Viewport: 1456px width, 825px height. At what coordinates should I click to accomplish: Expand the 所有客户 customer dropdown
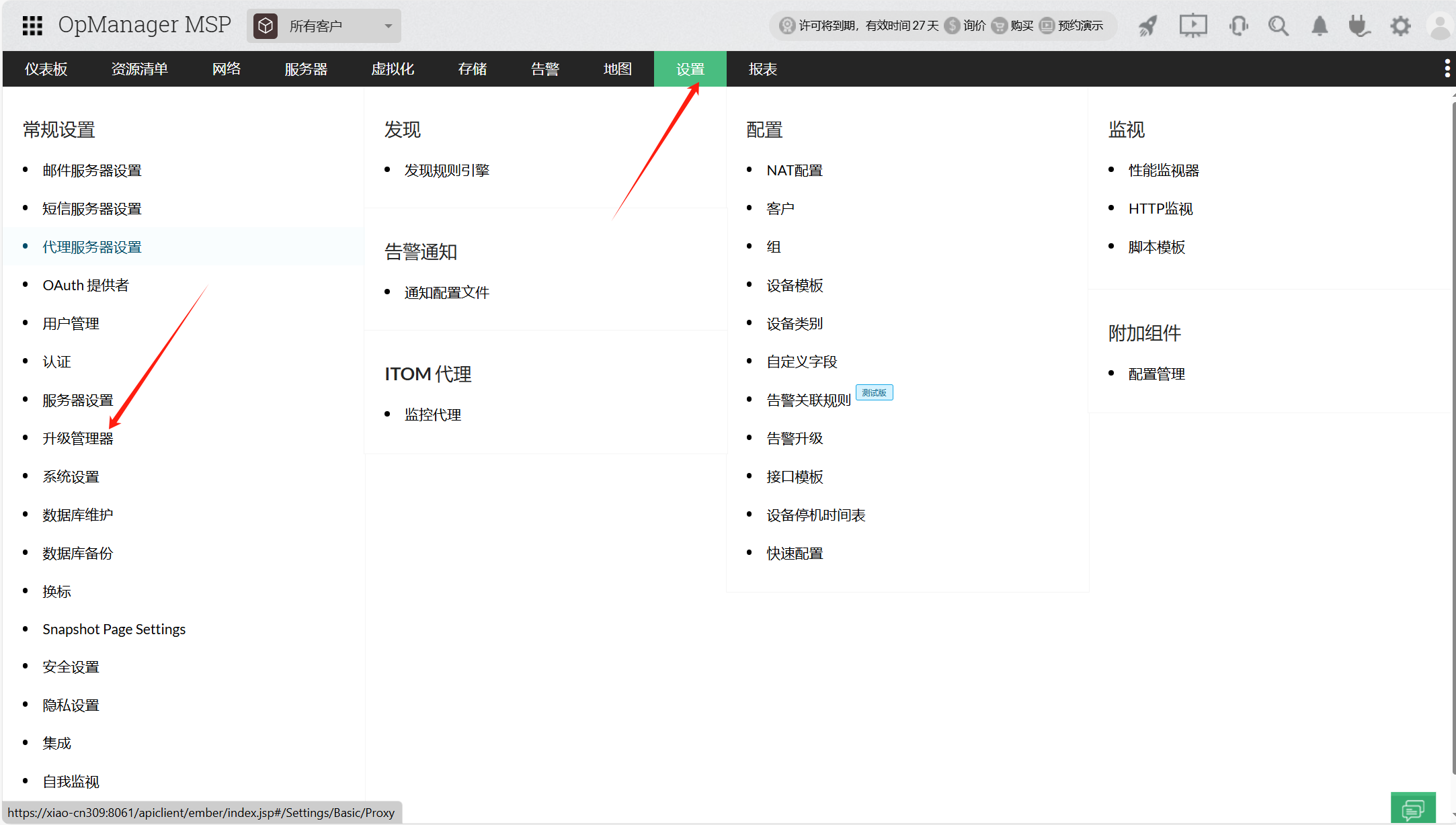(324, 26)
